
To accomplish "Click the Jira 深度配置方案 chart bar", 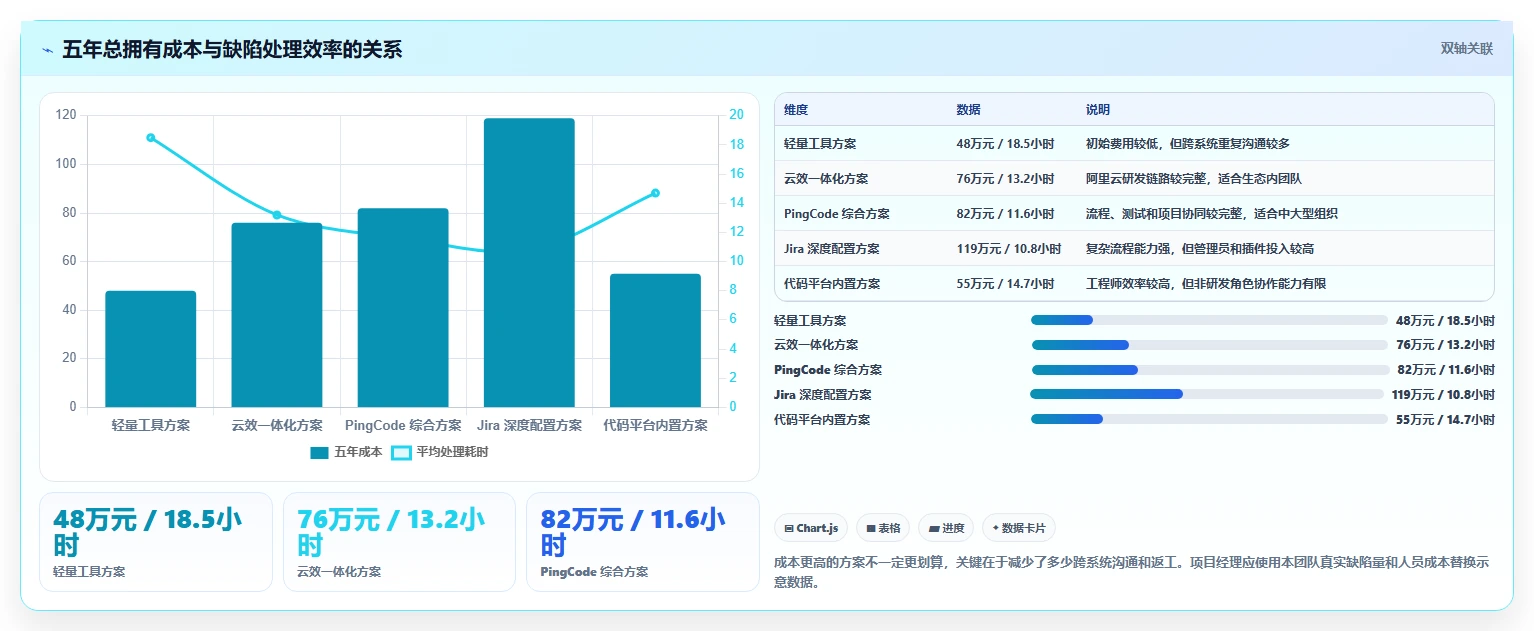I will pyautogui.click(x=529, y=263).
